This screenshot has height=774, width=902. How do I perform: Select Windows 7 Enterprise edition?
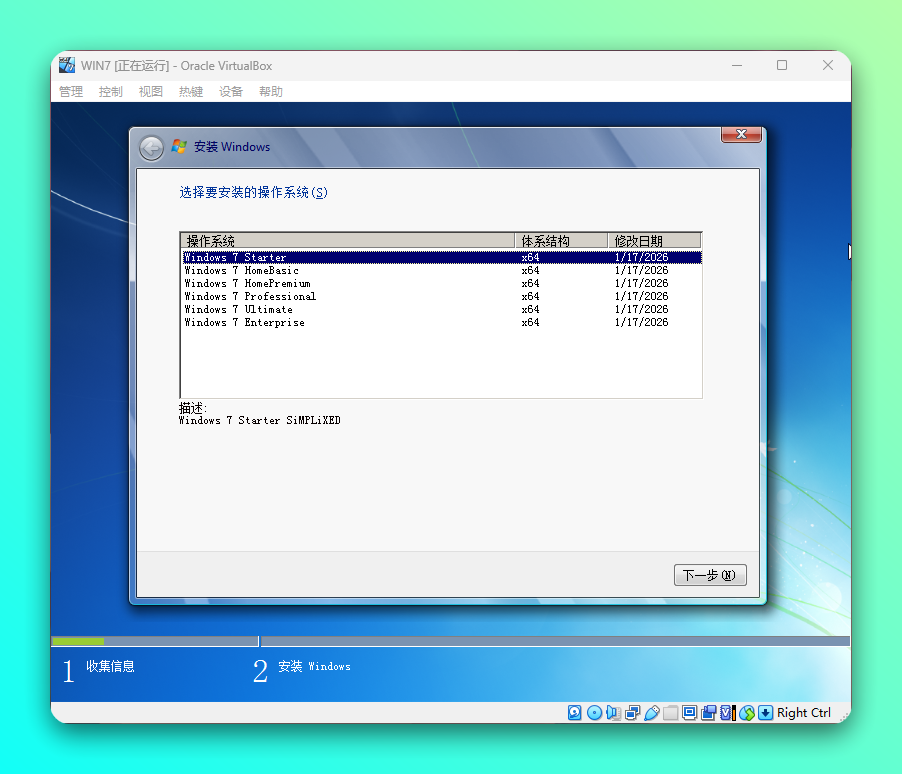[245, 322]
